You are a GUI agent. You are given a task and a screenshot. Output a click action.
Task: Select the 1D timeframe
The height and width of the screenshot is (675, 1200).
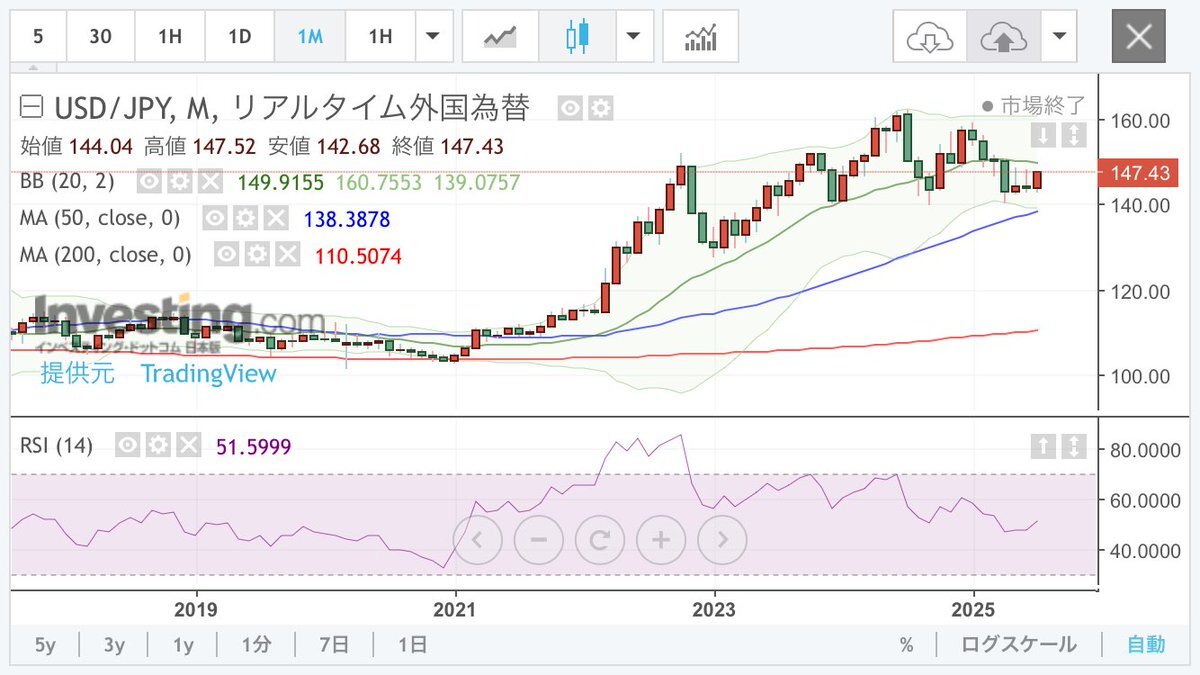pos(240,37)
